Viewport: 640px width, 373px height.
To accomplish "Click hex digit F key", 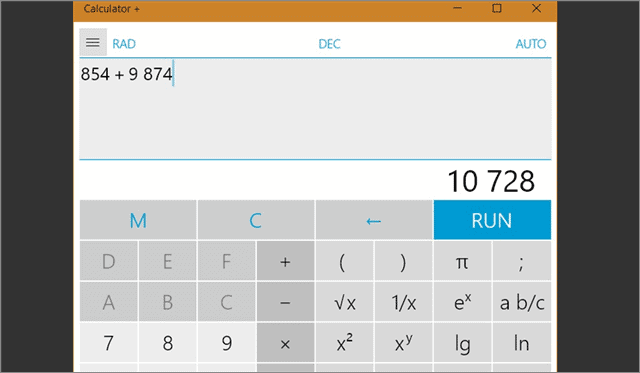I will (227, 261).
